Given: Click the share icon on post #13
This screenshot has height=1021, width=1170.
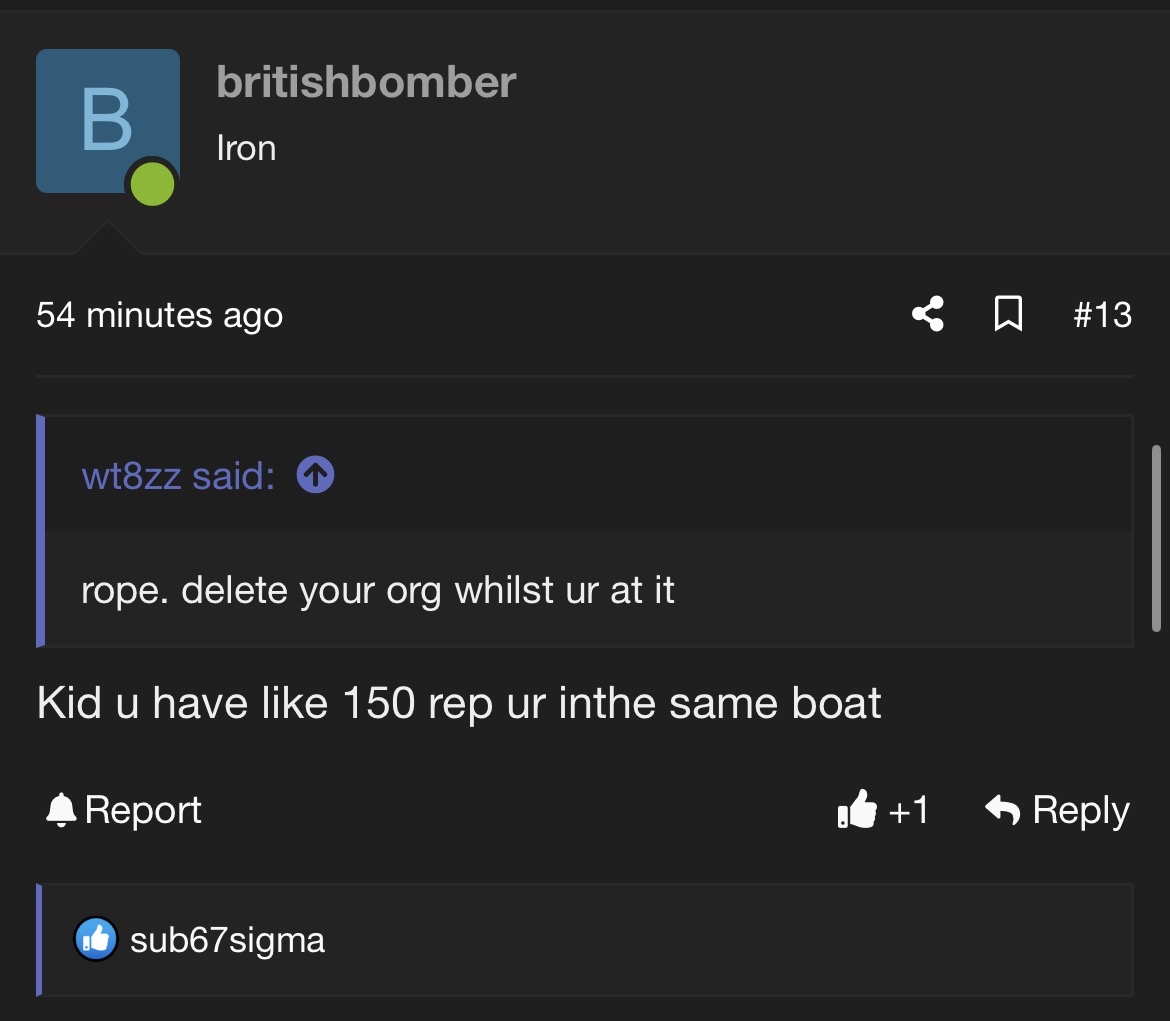Looking at the screenshot, I should tap(927, 313).
